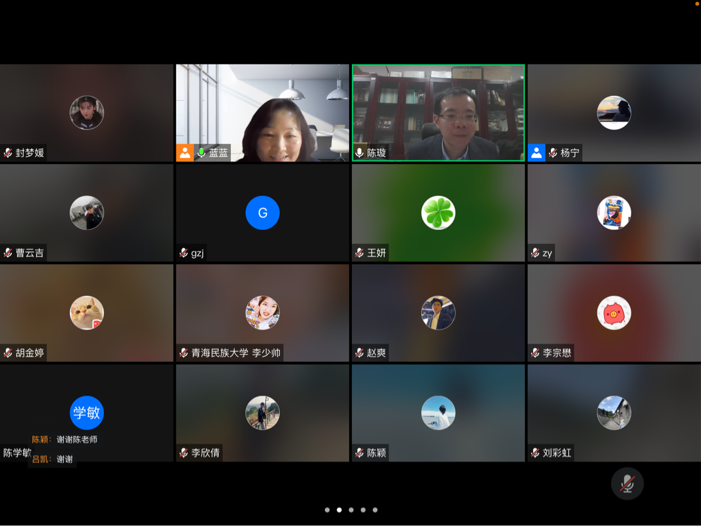Open 陈璇's active speaker video tile
The image size is (701, 526).
(438, 110)
